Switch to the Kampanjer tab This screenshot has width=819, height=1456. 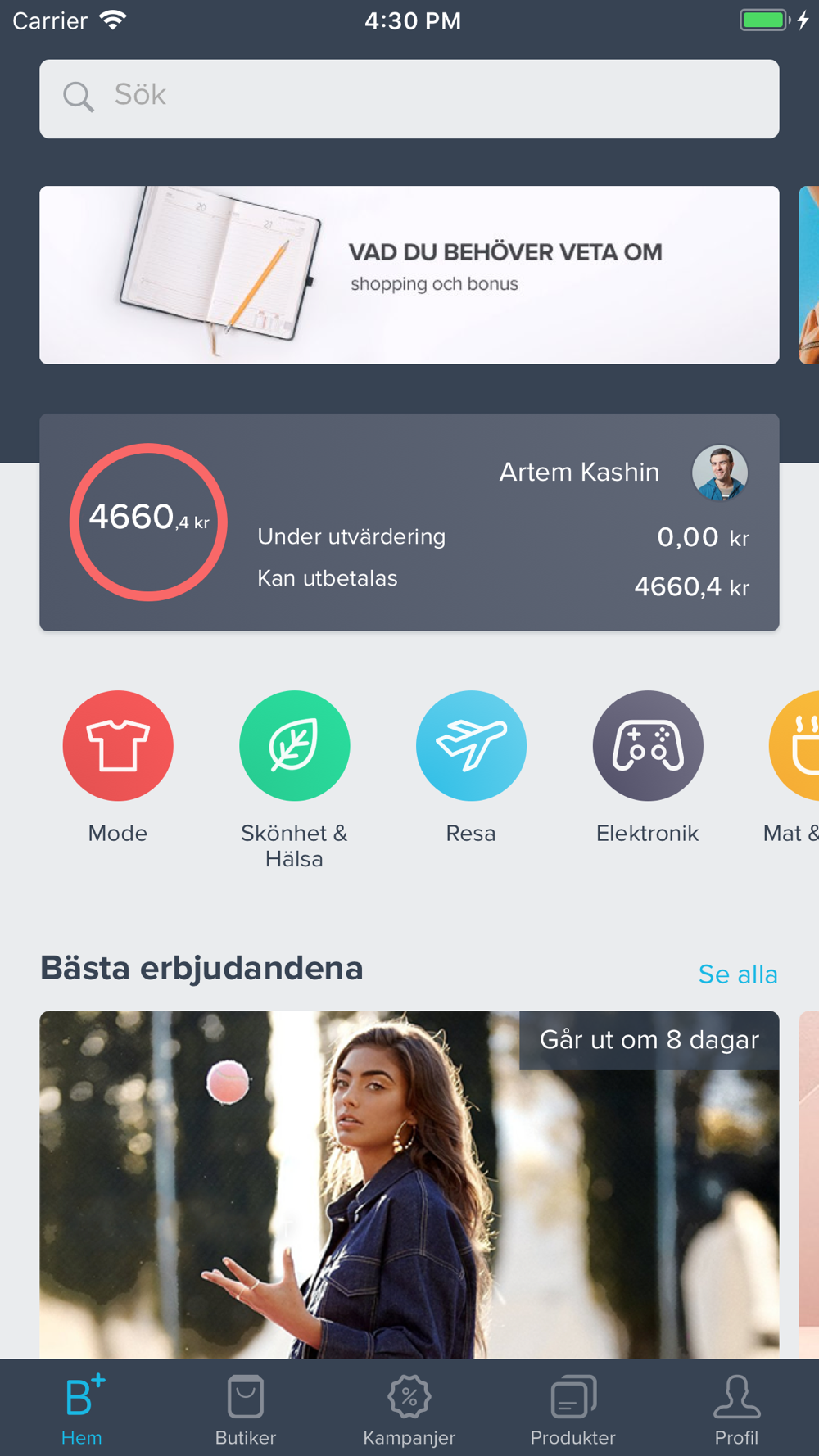(x=409, y=1410)
